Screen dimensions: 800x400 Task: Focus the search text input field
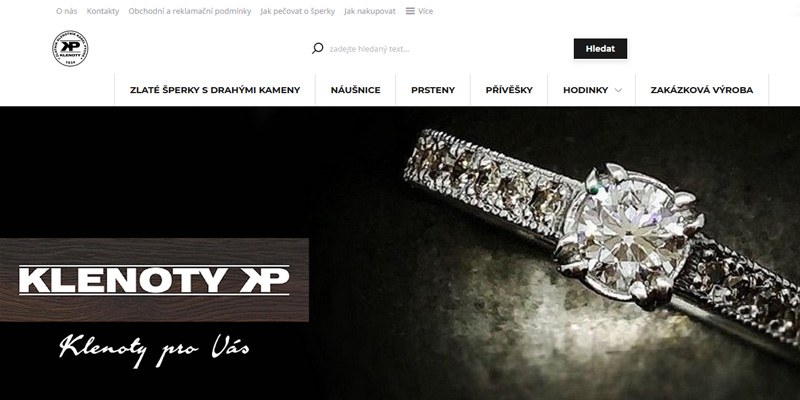coord(446,48)
